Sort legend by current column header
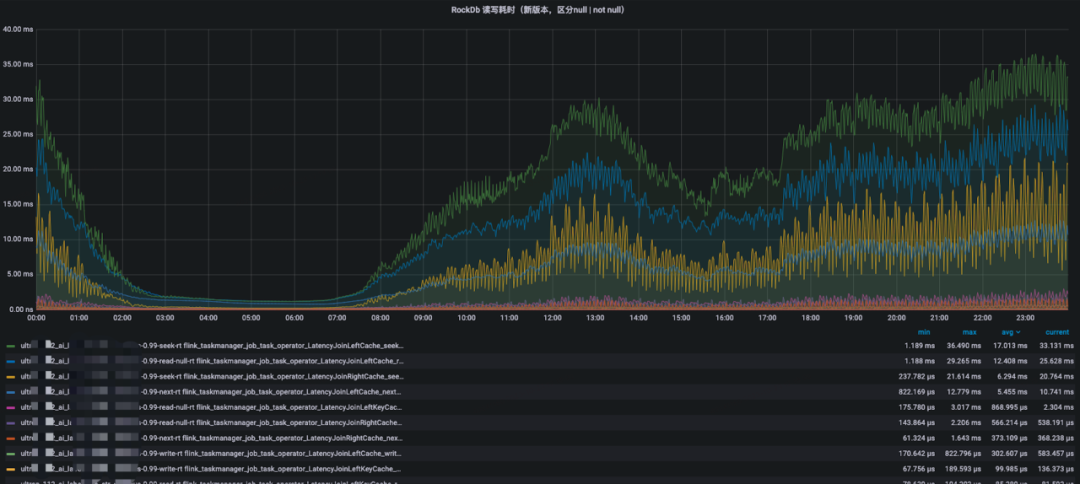 point(1055,333)
